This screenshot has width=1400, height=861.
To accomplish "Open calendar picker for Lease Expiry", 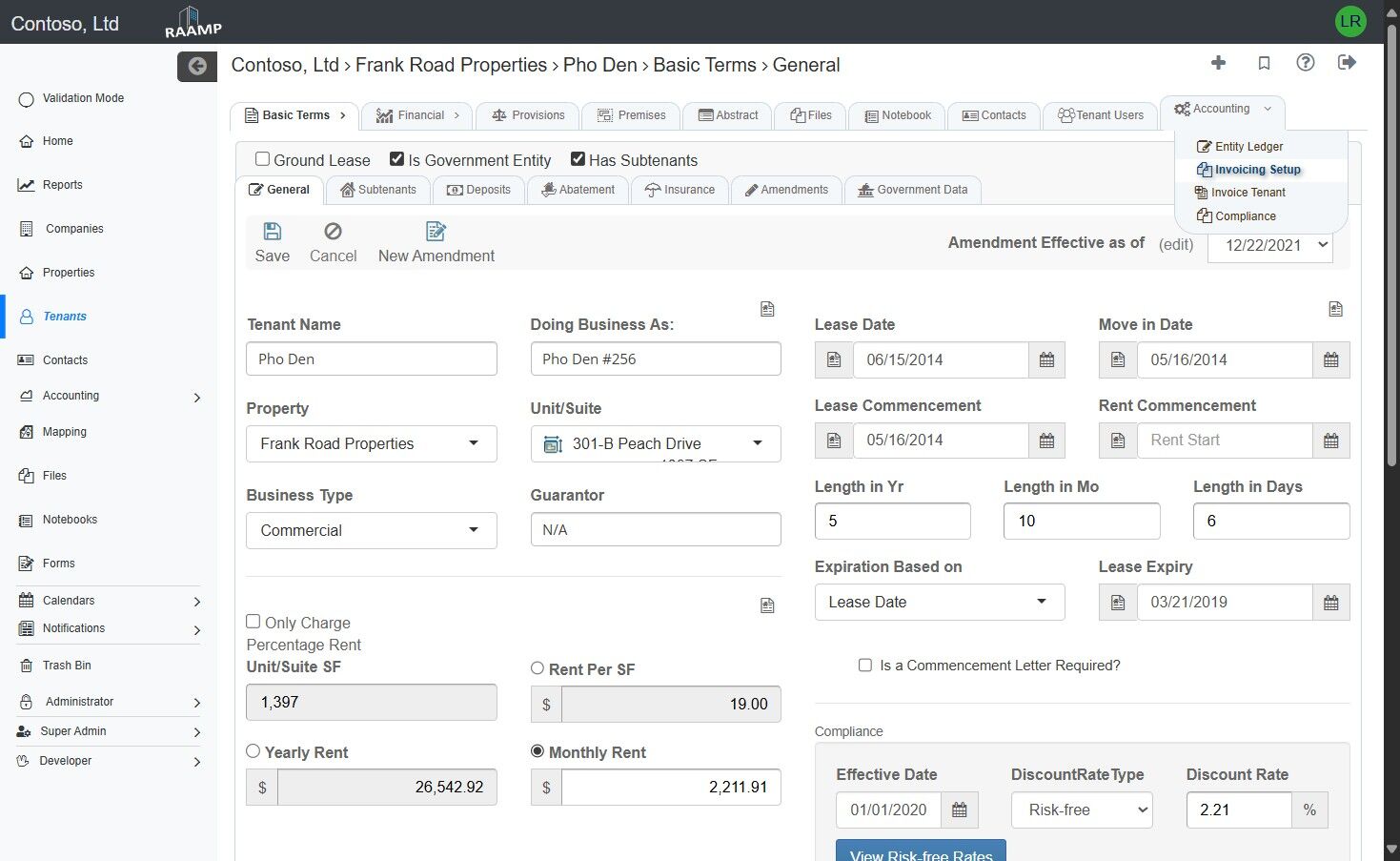I will (1330, 603).
